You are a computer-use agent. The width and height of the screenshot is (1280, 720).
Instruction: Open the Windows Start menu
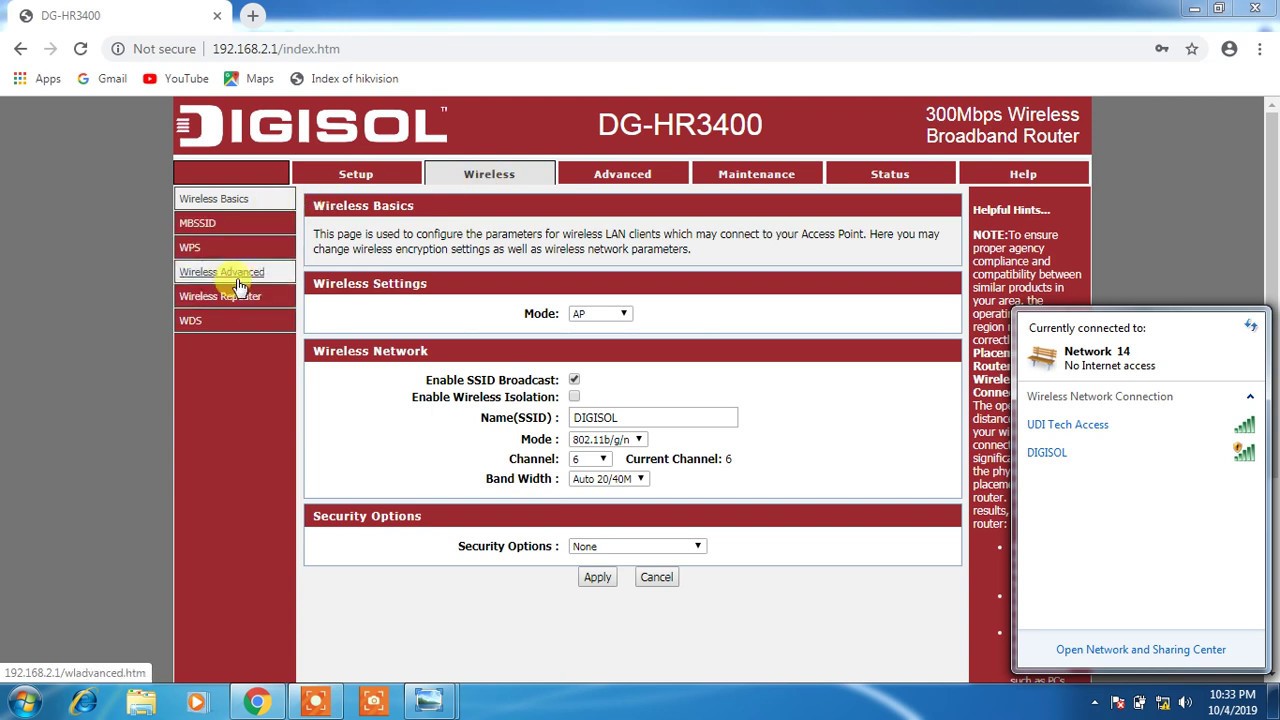24,702
